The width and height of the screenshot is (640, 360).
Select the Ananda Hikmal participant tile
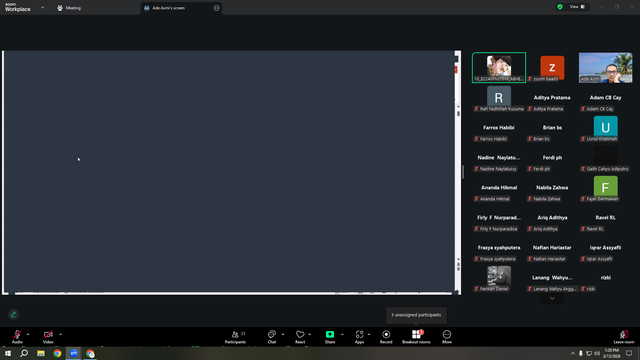pyautogui.click(x=499, y=189)
